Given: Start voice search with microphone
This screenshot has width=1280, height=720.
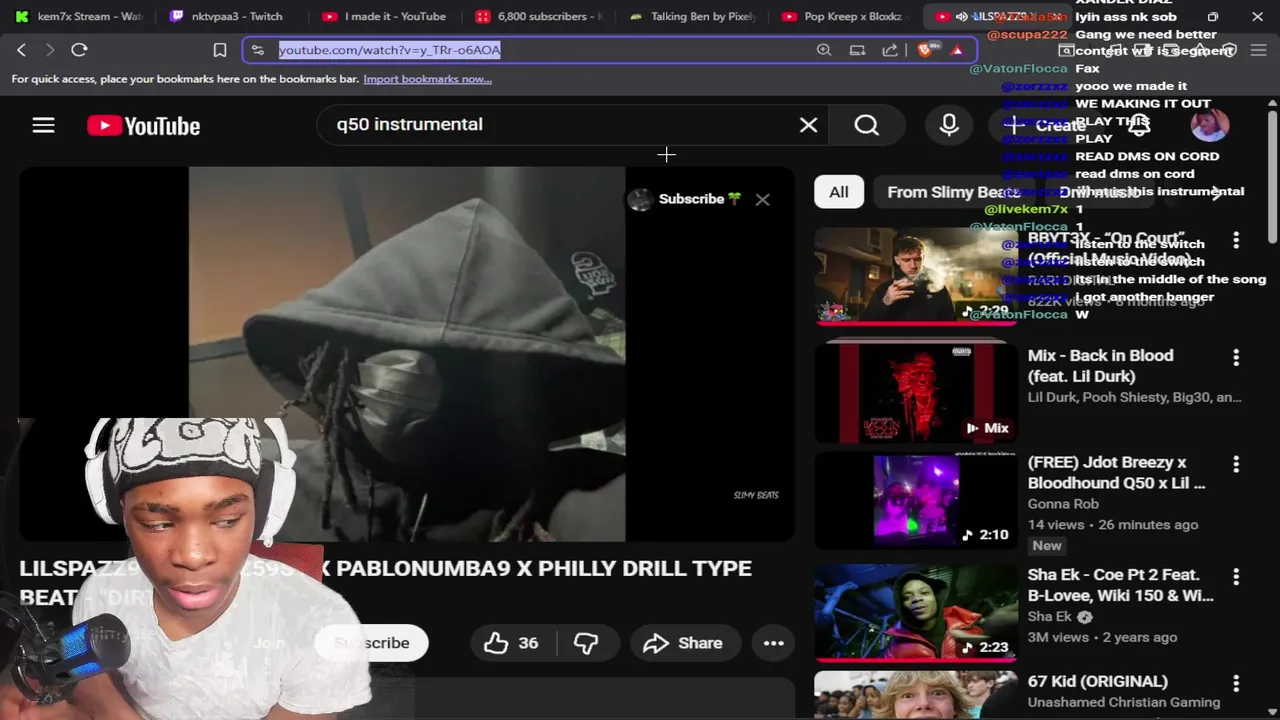Looking at the screenshot, I should (949, 125).
